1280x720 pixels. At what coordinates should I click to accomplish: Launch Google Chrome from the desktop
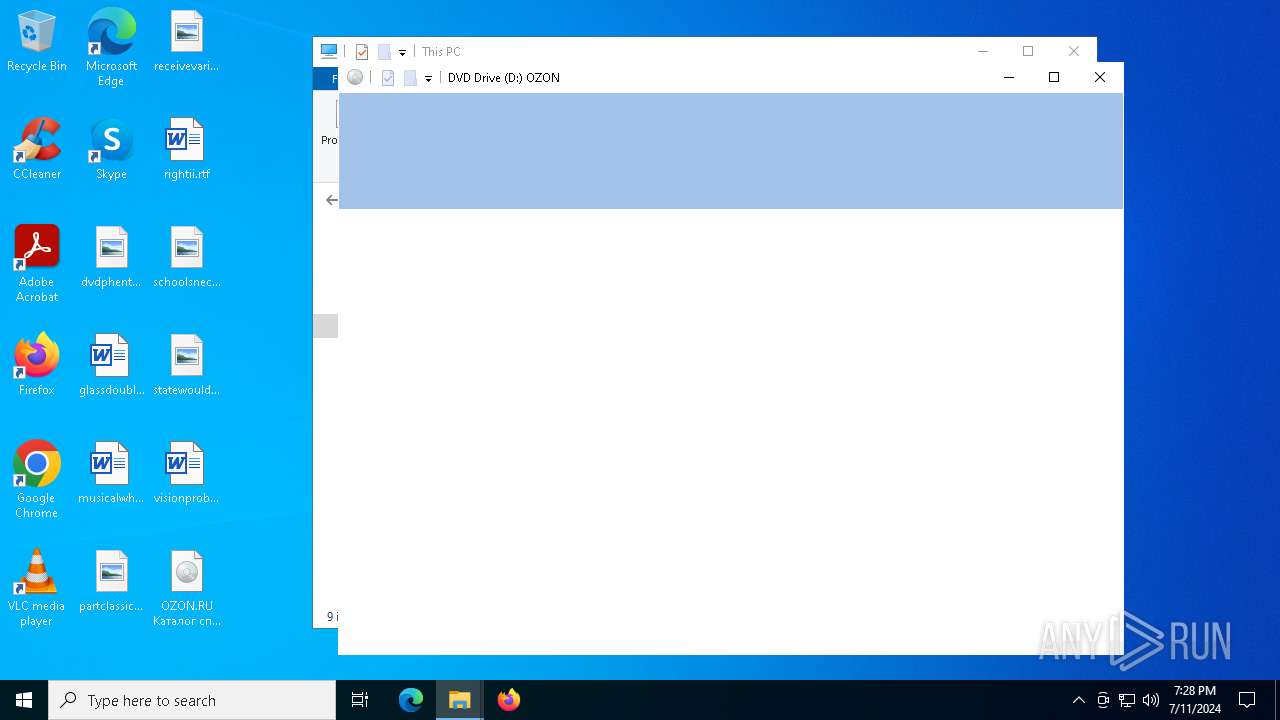[37, 480]
